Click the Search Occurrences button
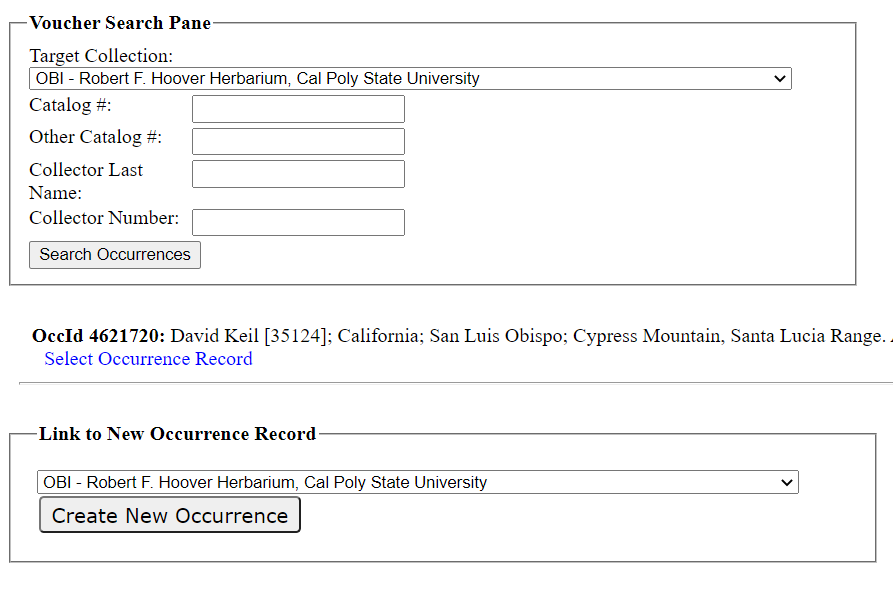This screenshot has width=893, height=597. [115, 255]
